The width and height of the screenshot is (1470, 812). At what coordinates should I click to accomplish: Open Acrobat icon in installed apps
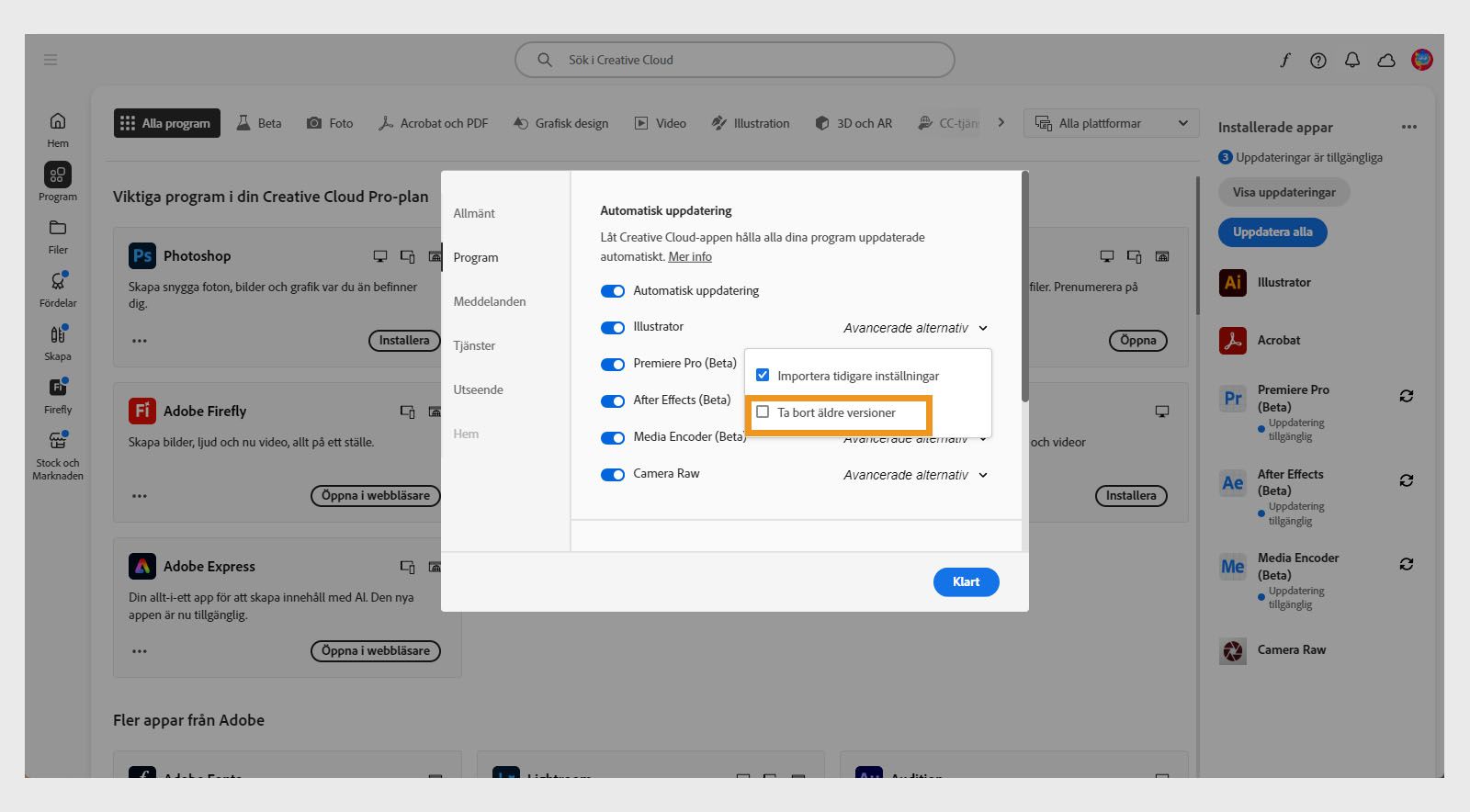[1233, 340]
